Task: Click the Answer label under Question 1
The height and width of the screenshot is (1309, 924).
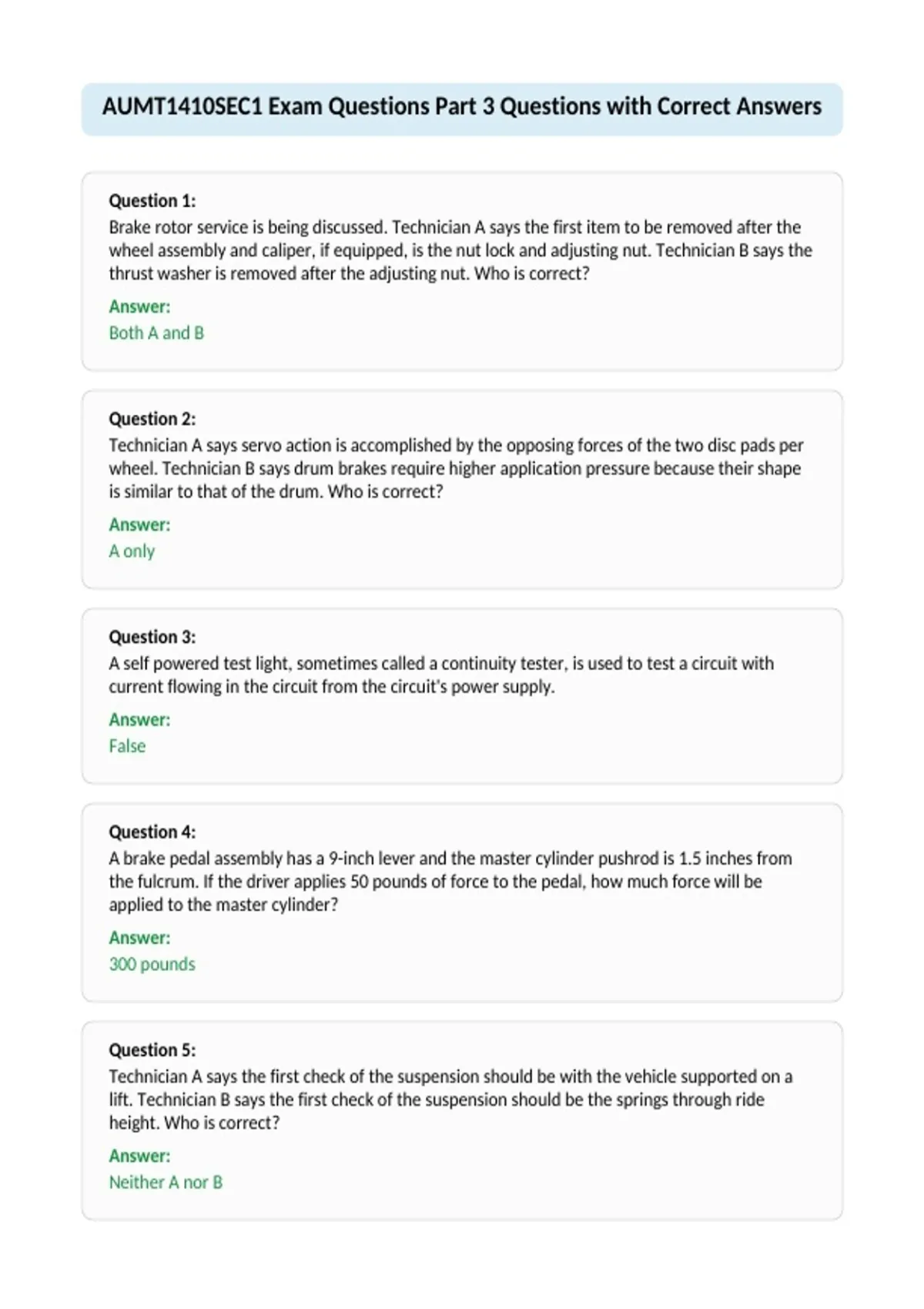Action: 139,306
